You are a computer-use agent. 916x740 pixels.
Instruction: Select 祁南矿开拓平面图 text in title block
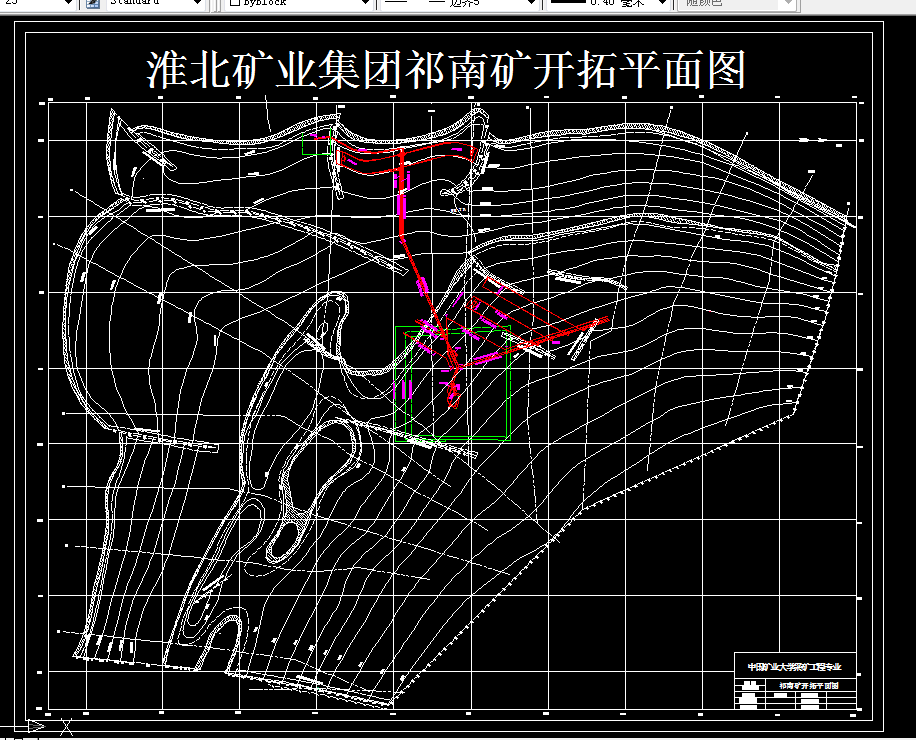point(807,684)
